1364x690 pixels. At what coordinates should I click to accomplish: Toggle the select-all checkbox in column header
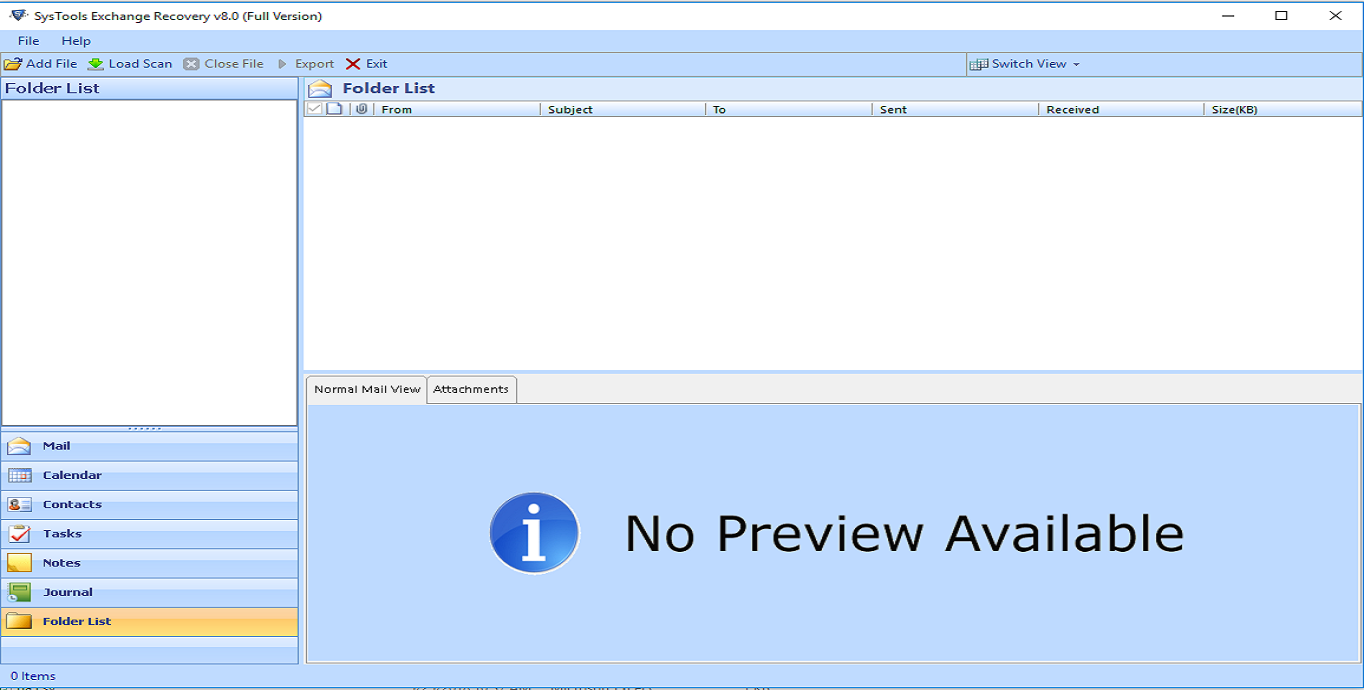[x=315, y=109]
